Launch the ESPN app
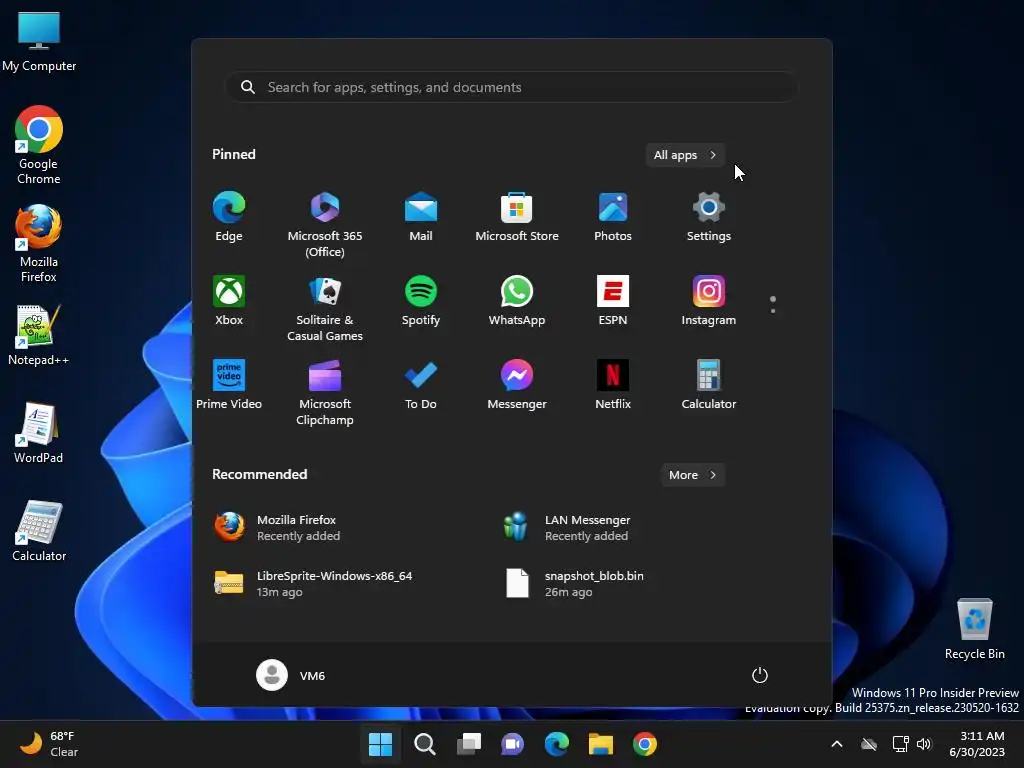This screenshot has width=1024, height=768. pos(613,301)
